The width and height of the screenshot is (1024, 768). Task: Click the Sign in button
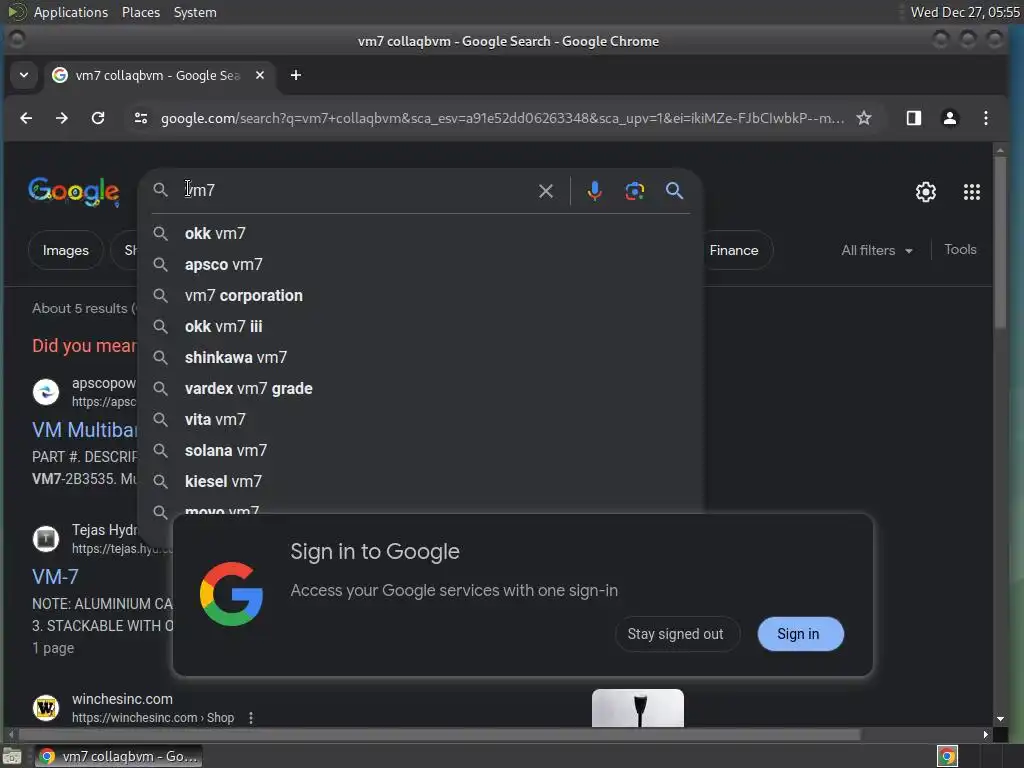(800, 634)
